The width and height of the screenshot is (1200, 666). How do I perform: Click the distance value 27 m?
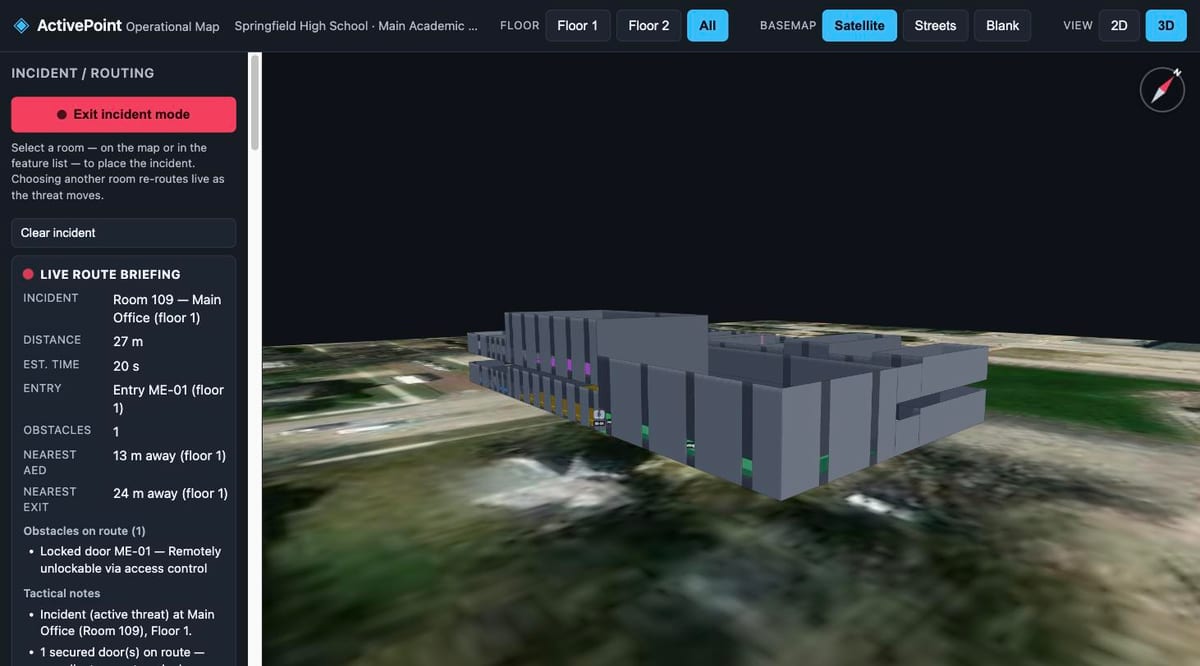(x=128, y=341)
